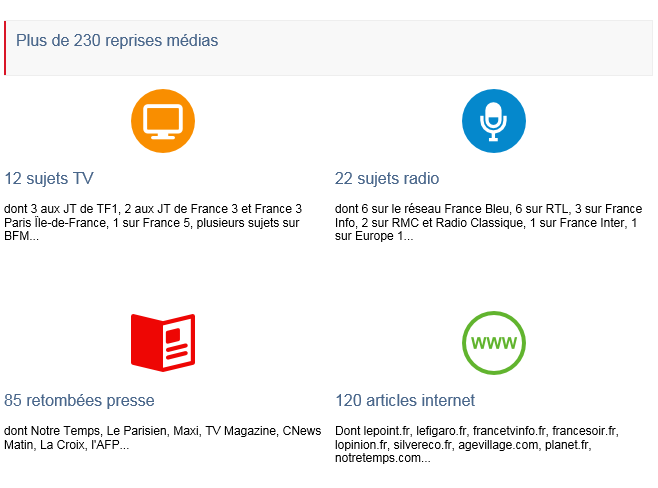The width and height of the screenshot is (658, 488).
Task: Open the '12 sujets TV' heading
Action: [49, 178]
